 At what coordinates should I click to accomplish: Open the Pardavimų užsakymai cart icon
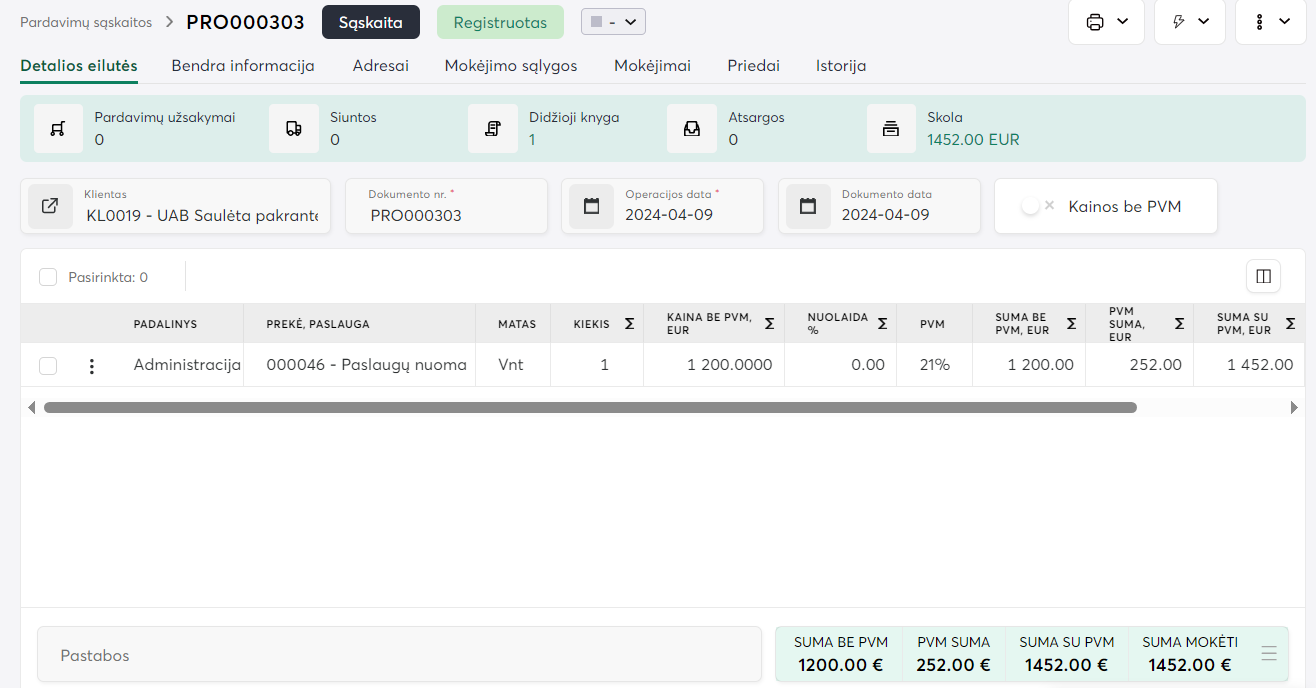(58, 129)
